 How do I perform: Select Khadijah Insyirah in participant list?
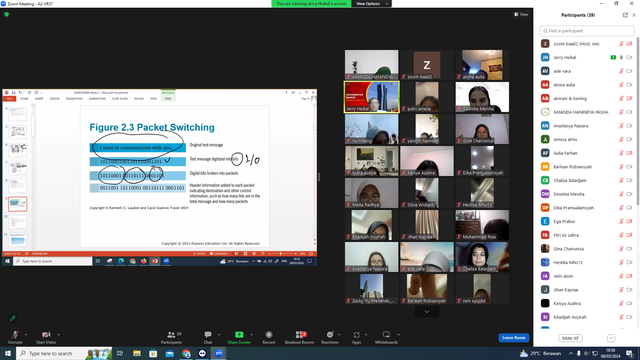(587, 317)
